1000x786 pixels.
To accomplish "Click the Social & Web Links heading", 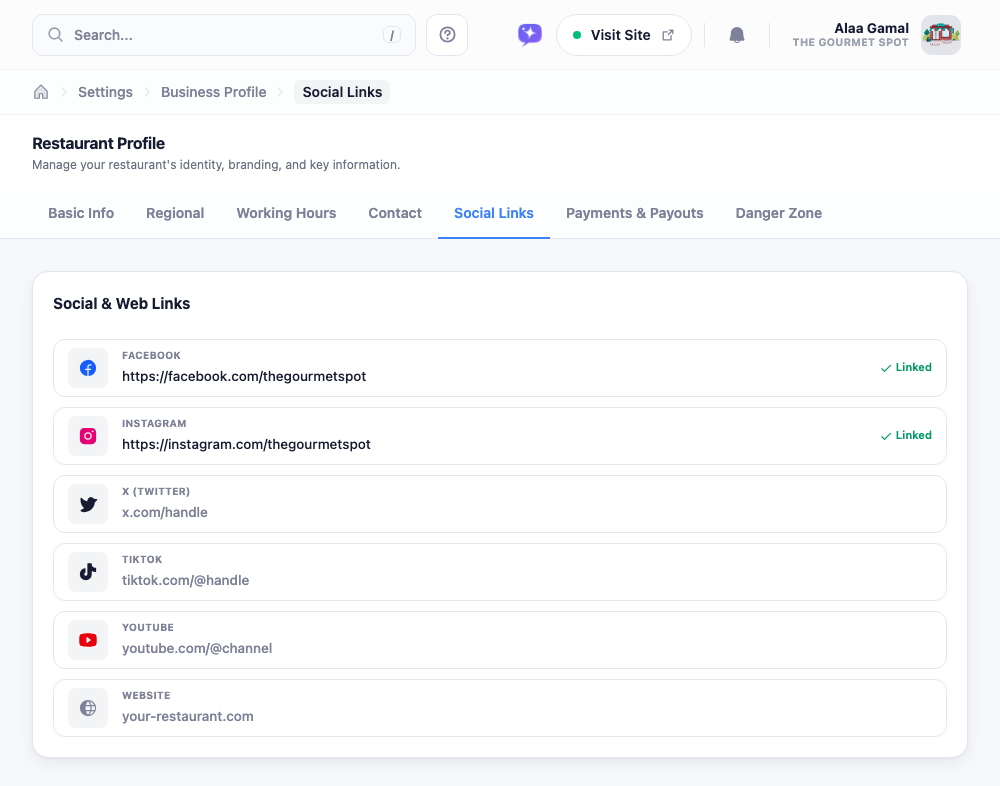I will click(121, 304).
